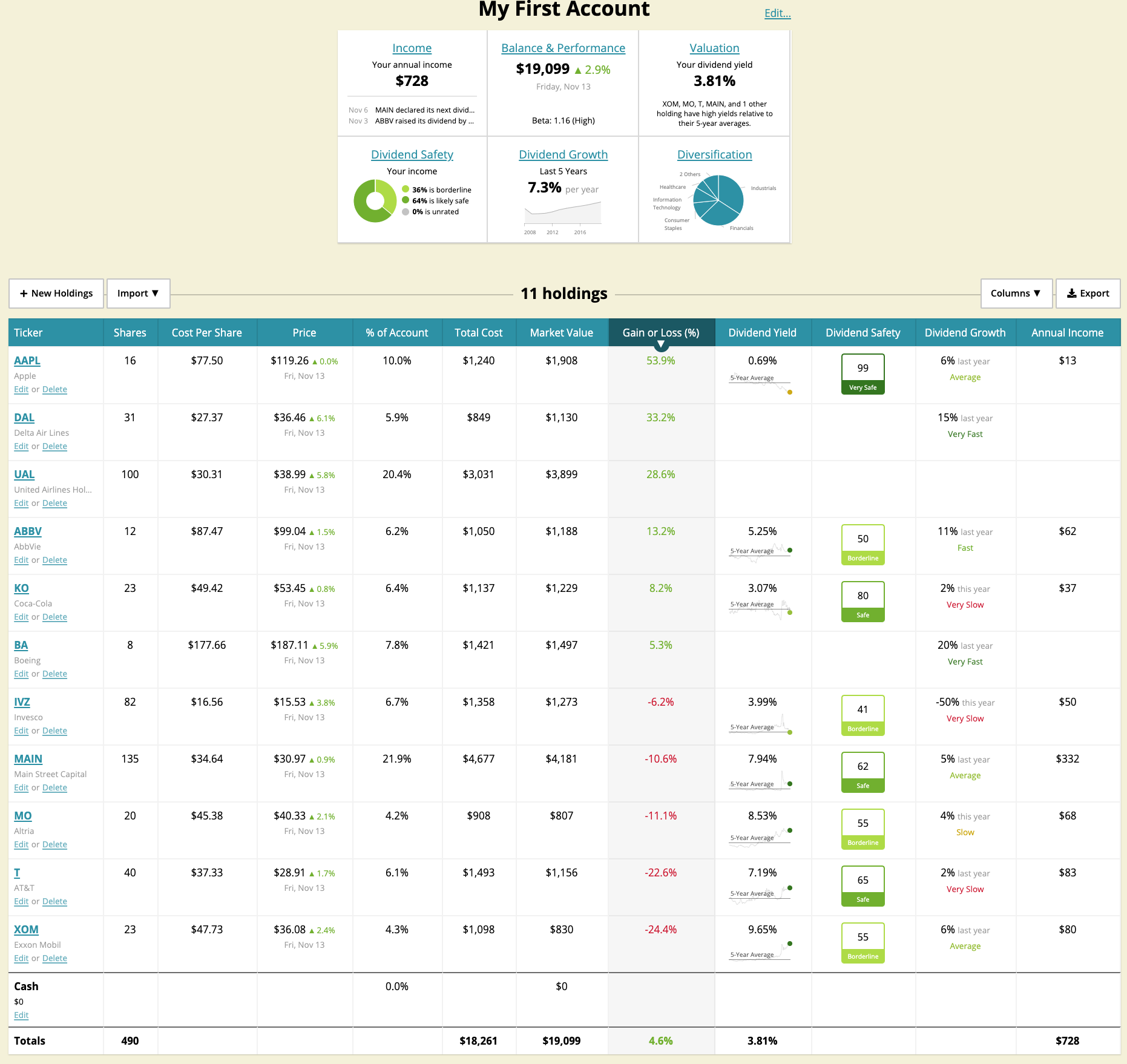Open the Valuation section link
Image resolution: width=1127 pixels, height=1064 pixels.
click(x=715, y=48)
